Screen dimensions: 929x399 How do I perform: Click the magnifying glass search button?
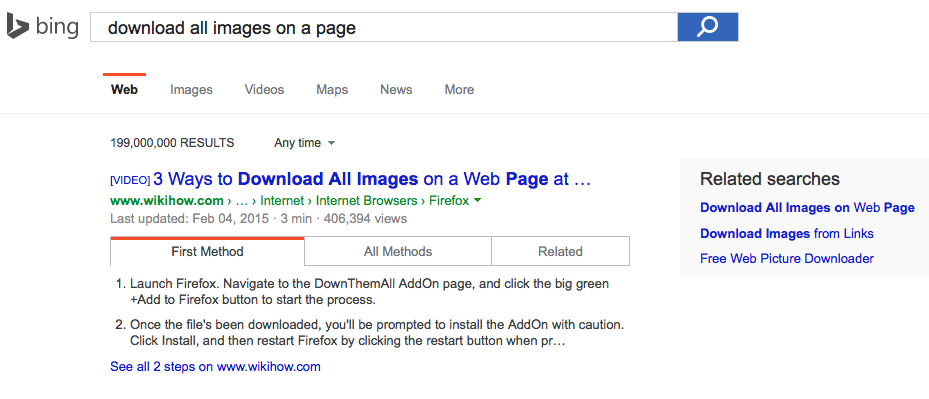tap(707, 27)
